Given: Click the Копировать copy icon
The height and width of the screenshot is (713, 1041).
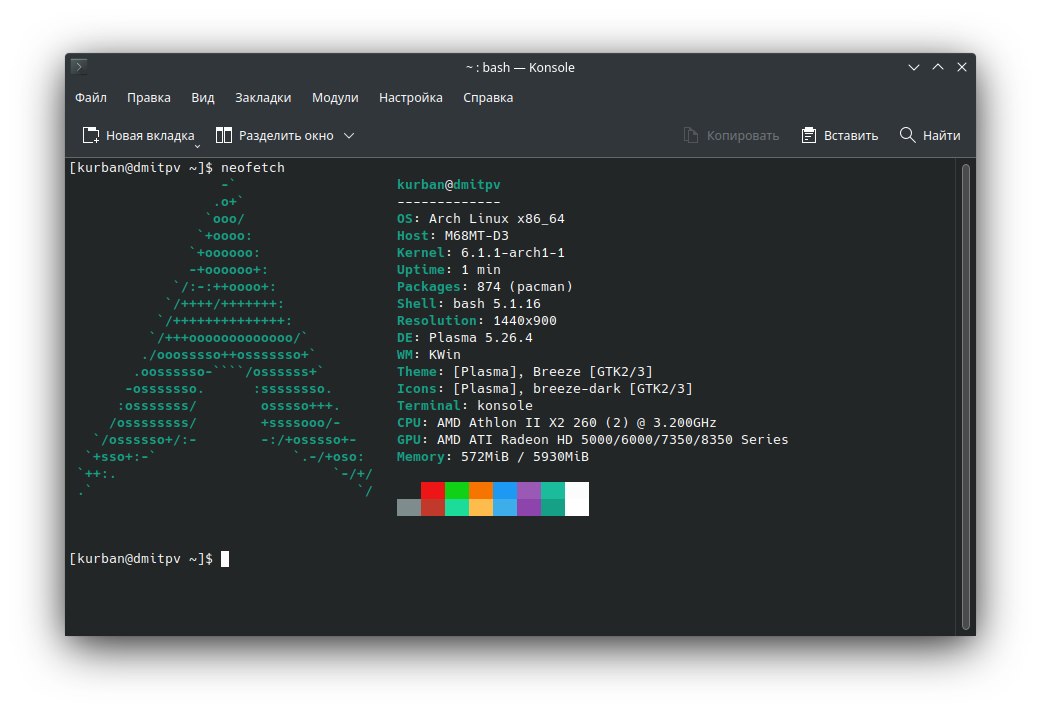Looking at the screenshot, I should point(690,135).
